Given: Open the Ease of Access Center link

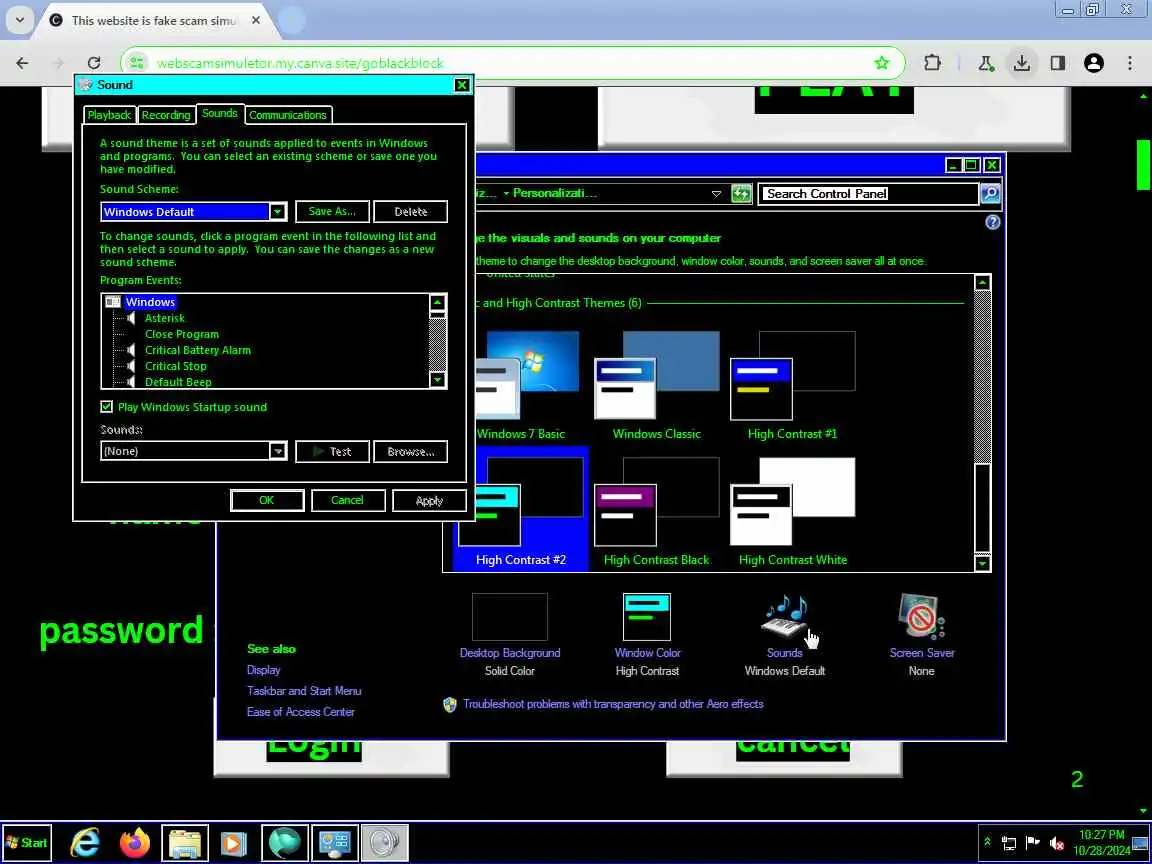Looking at the screenshot, I should tap(300, 712).
